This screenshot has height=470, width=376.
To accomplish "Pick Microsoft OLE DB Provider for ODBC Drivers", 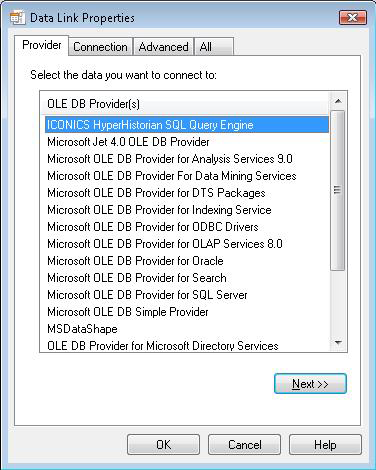I will tap(187, 227).
